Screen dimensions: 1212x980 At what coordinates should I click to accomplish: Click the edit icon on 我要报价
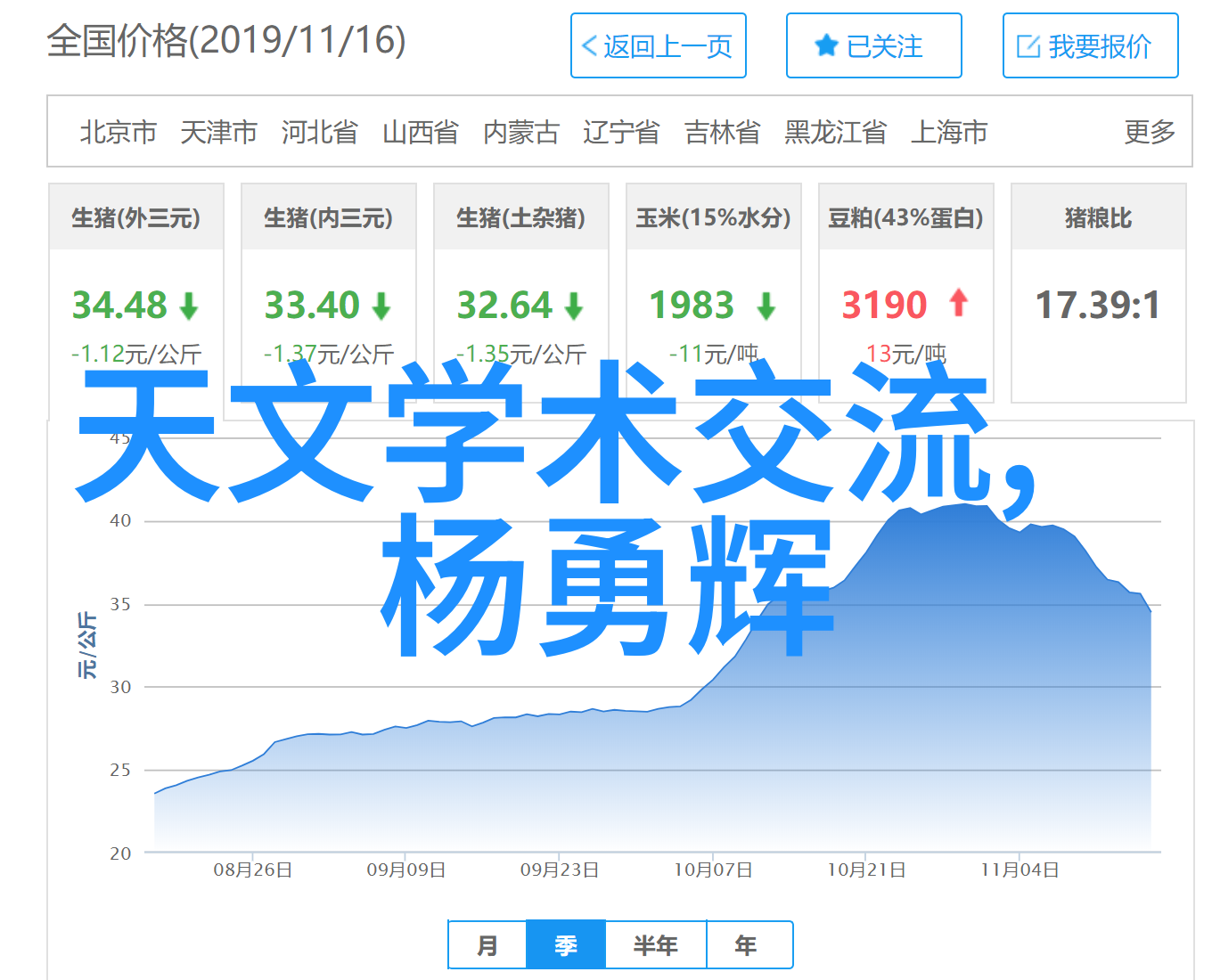click(1028, 46)
